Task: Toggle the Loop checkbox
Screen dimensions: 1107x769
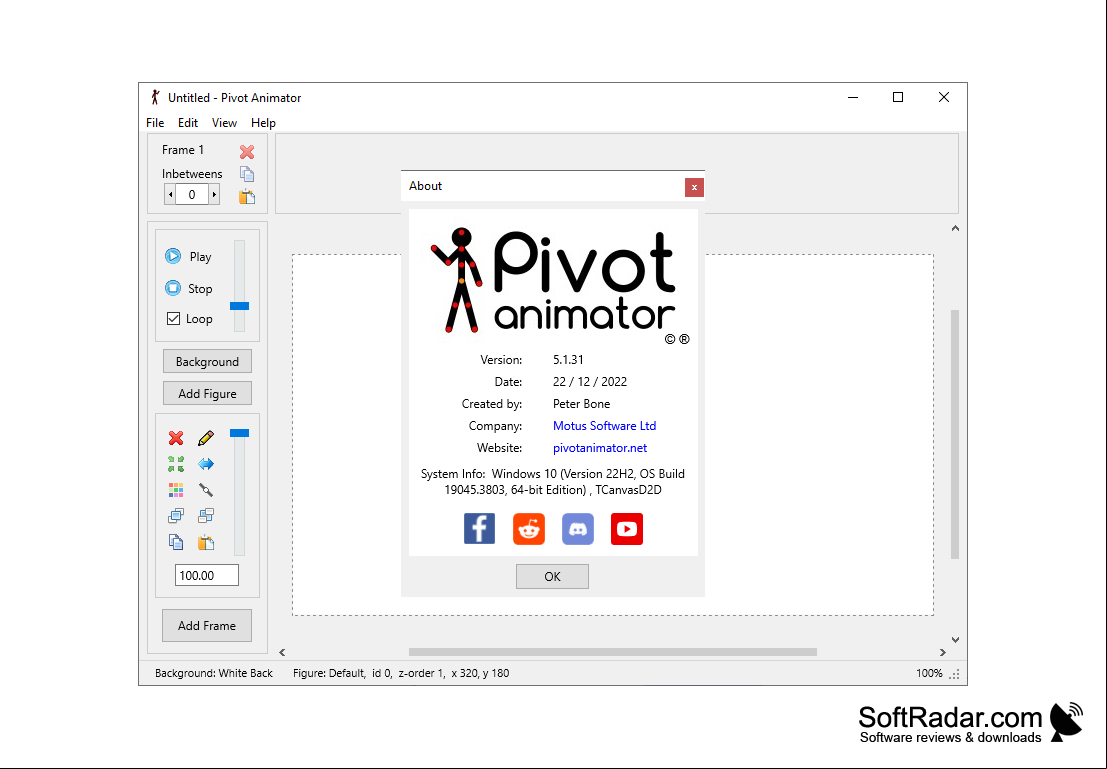Action: pos(173,318)
